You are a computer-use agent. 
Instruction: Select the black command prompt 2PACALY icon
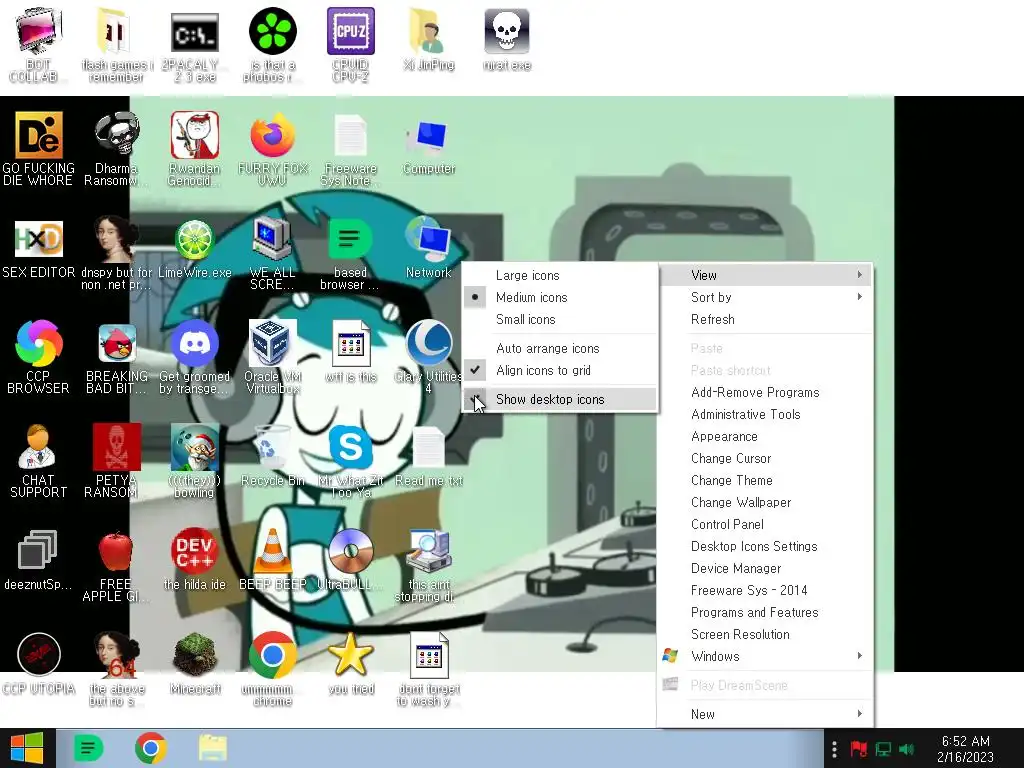point(195,31)
